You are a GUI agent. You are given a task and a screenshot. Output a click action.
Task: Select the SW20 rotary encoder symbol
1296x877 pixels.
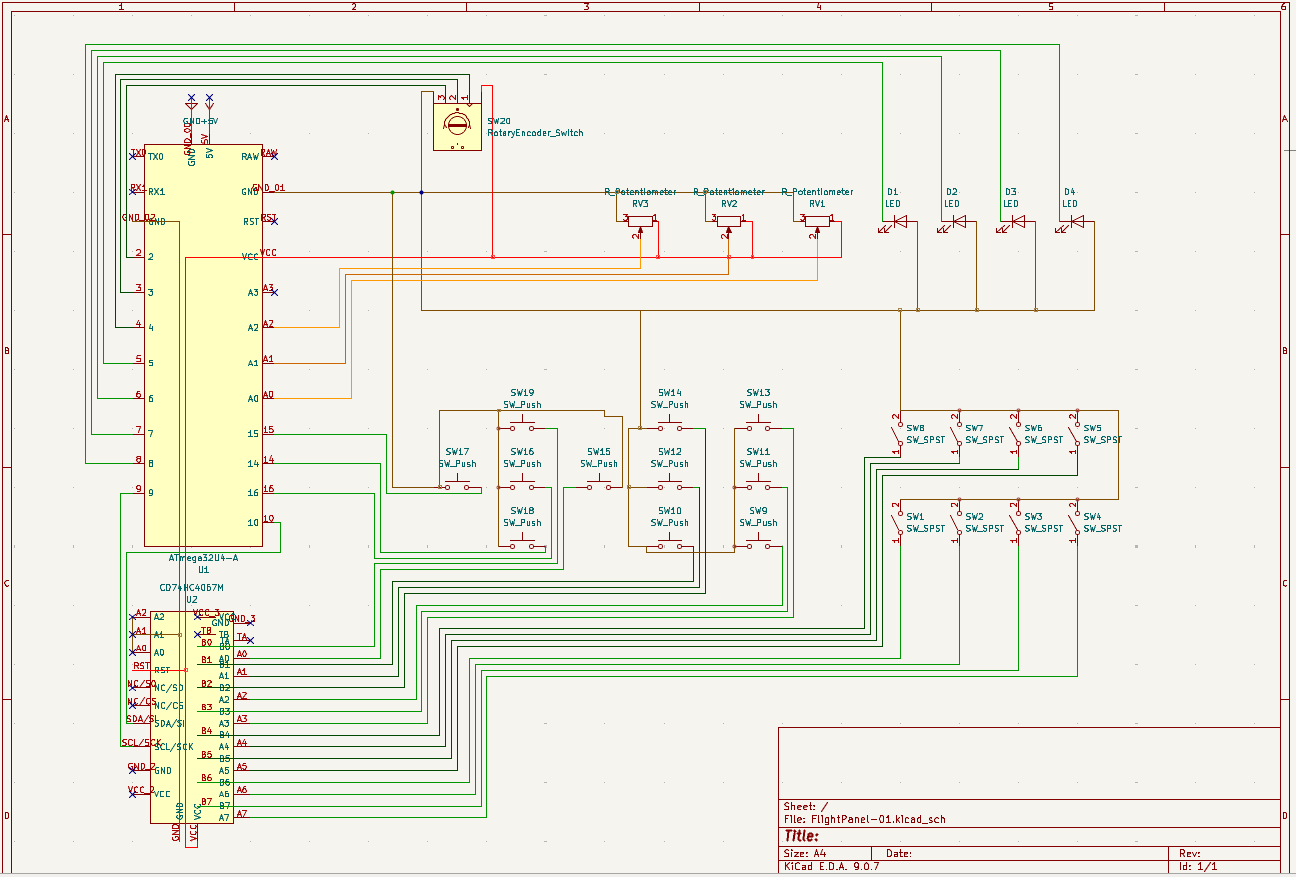coord(457,127)
